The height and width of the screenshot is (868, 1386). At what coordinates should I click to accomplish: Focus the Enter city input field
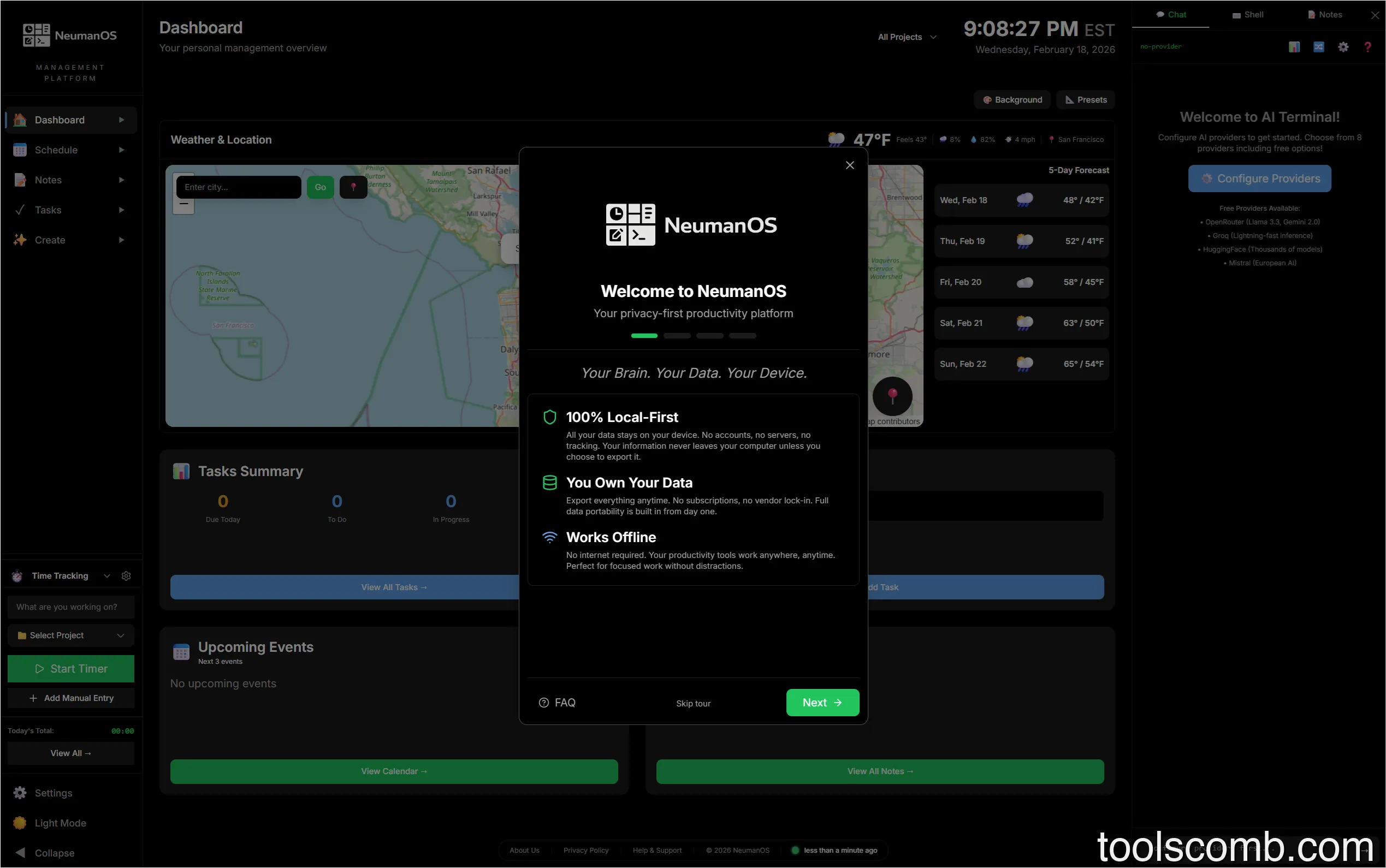click(238, 187)
